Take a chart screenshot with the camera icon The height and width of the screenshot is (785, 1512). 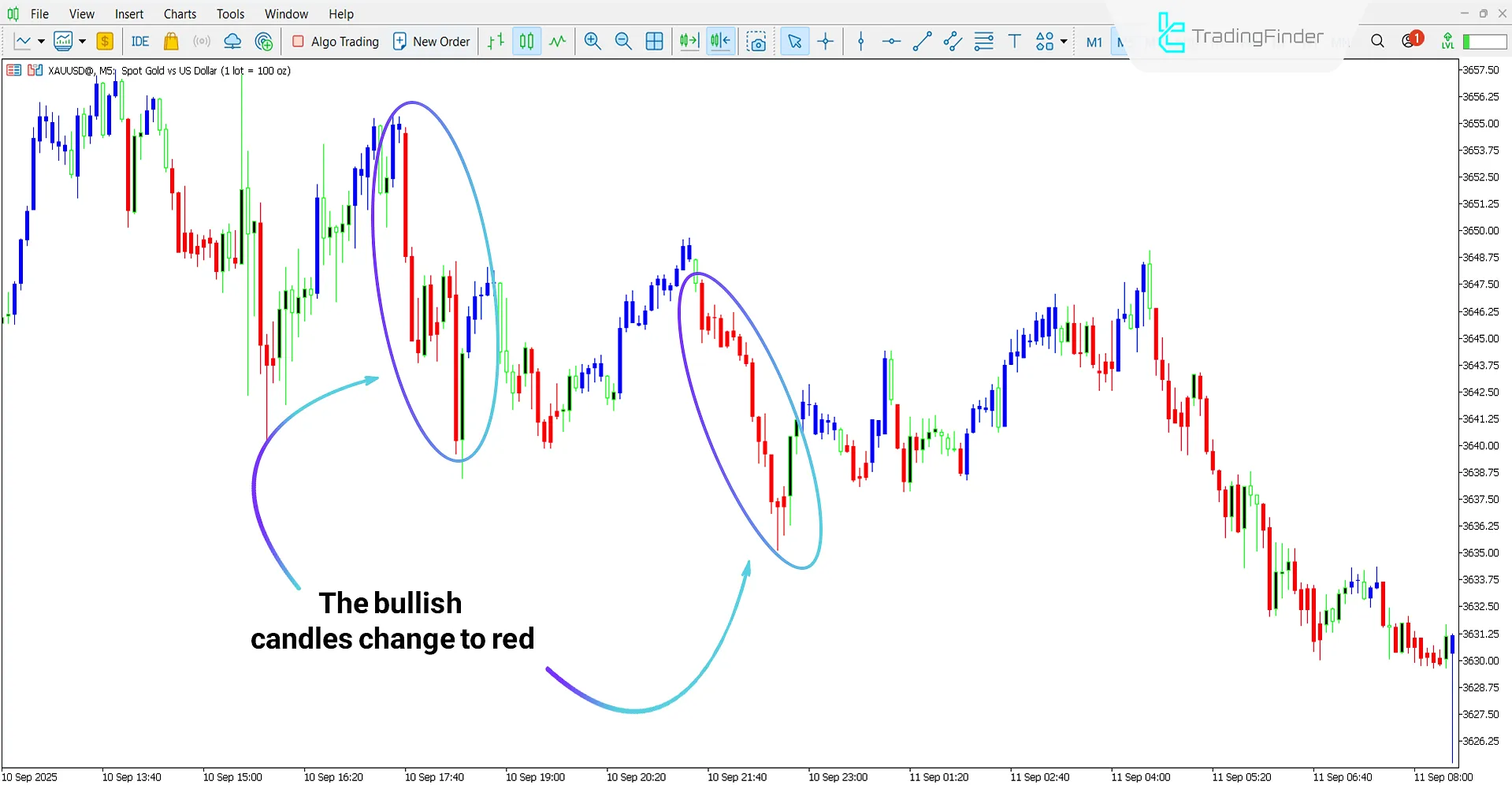[x=756, y=41]
